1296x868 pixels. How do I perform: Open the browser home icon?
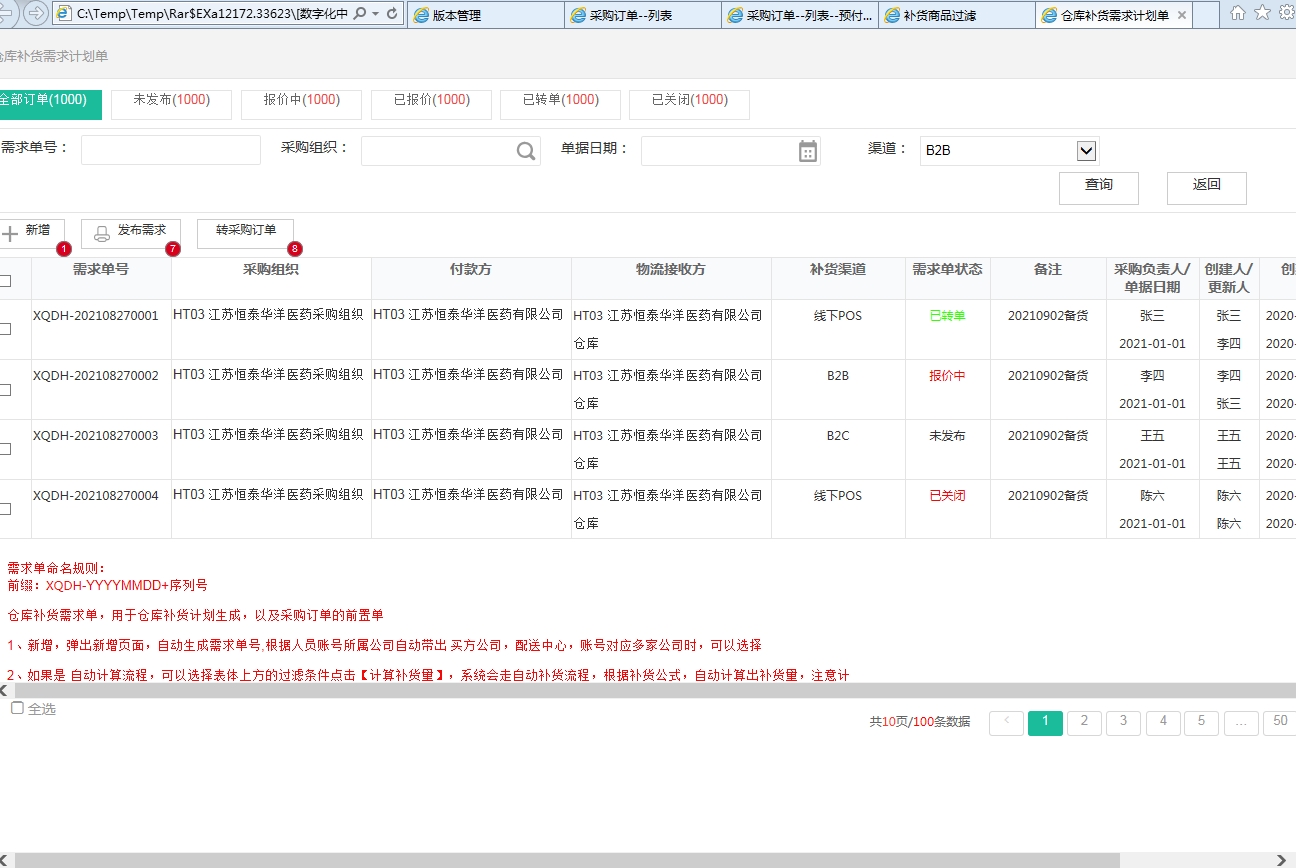[x=1238, y=13]
